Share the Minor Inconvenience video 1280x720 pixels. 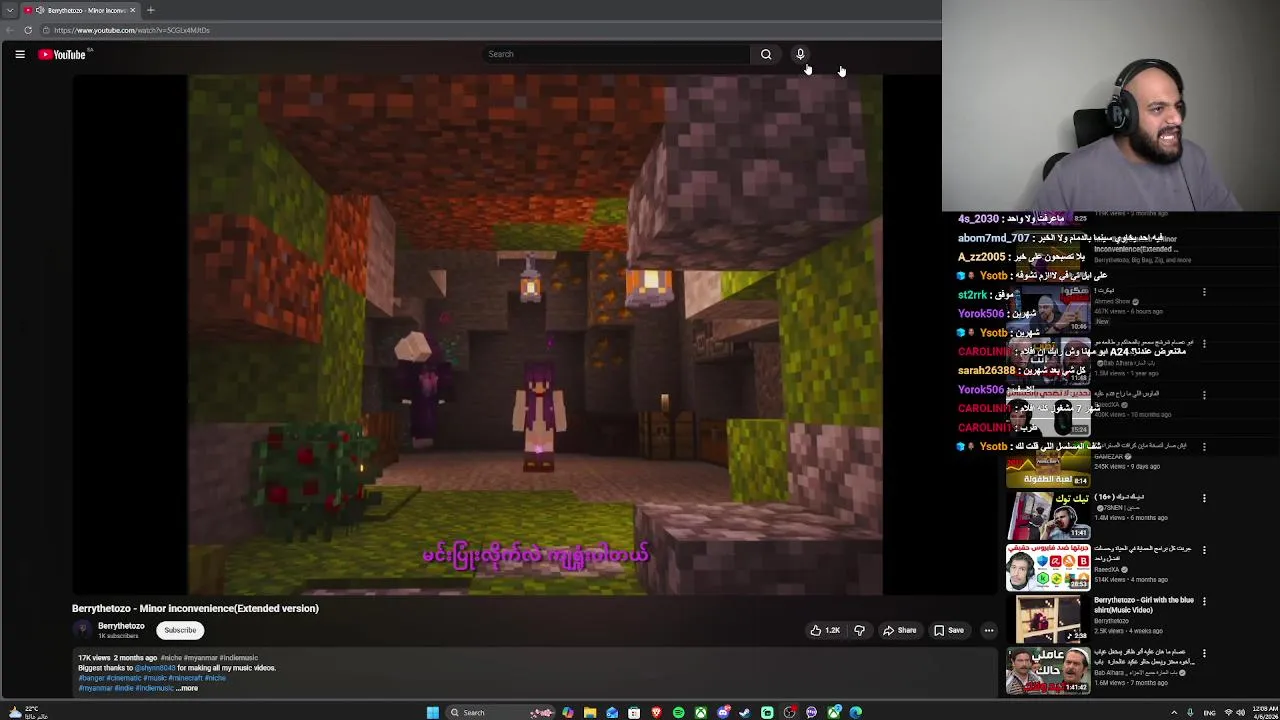899,631
